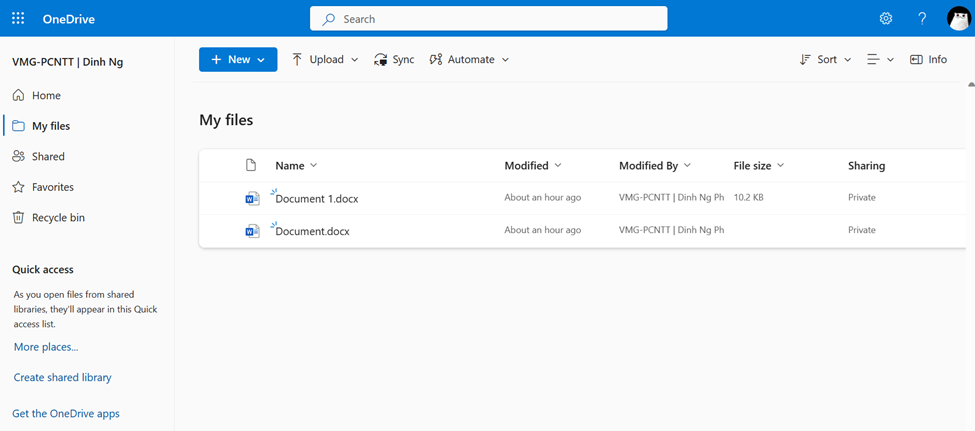Expand the Upload dropdown chevron

click(354, 60)
